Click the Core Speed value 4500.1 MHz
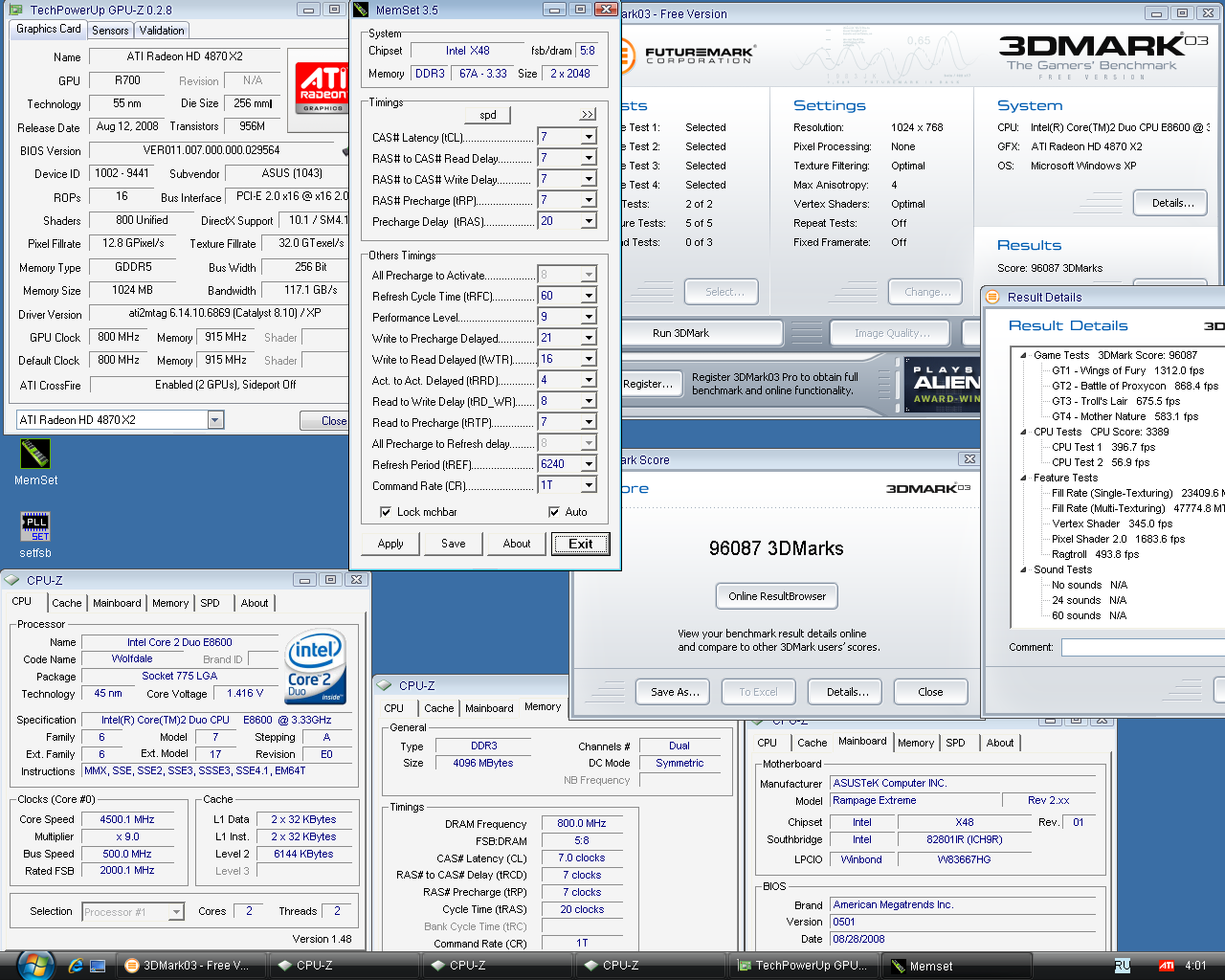Image resolution: width=1225 pixels, height=980 pixels. coord(127,819)
